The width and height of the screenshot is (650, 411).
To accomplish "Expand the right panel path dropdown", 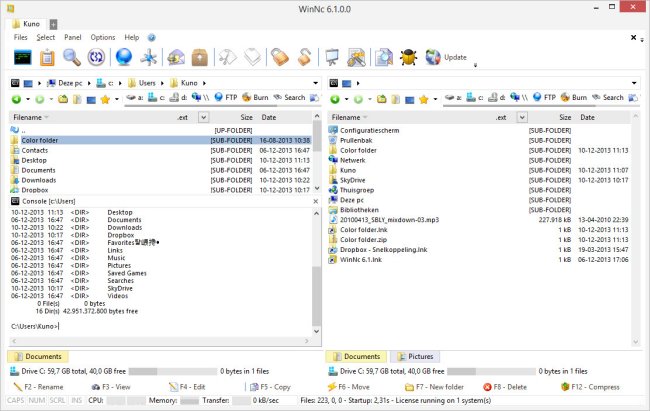I will tap(639, 82).
